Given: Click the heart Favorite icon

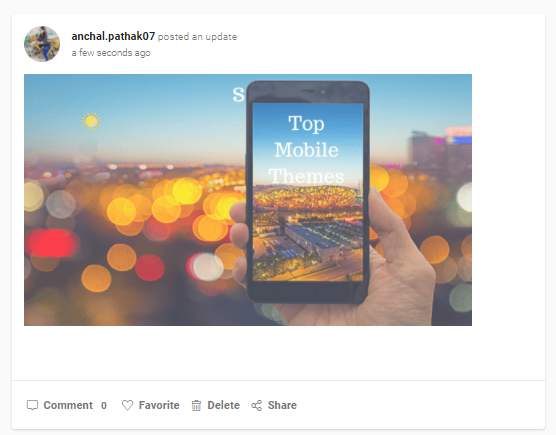Looking at the screenshot, I should 127,405.
